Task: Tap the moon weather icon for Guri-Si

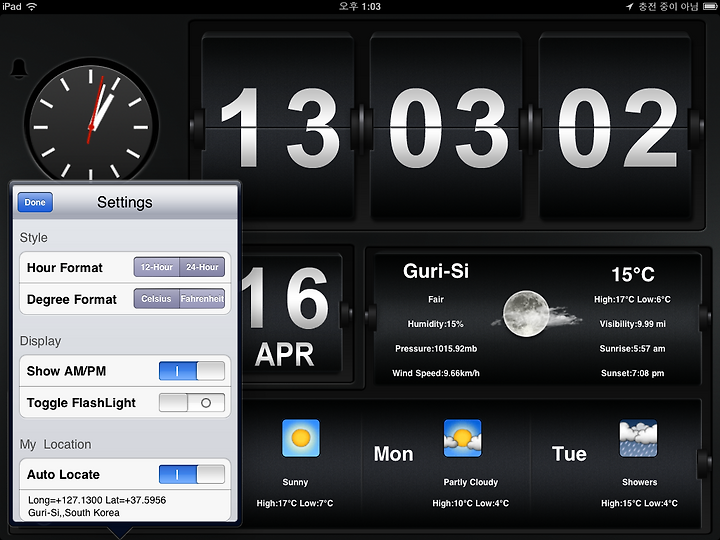Action: pyautogui.click(x=526, y=314)
